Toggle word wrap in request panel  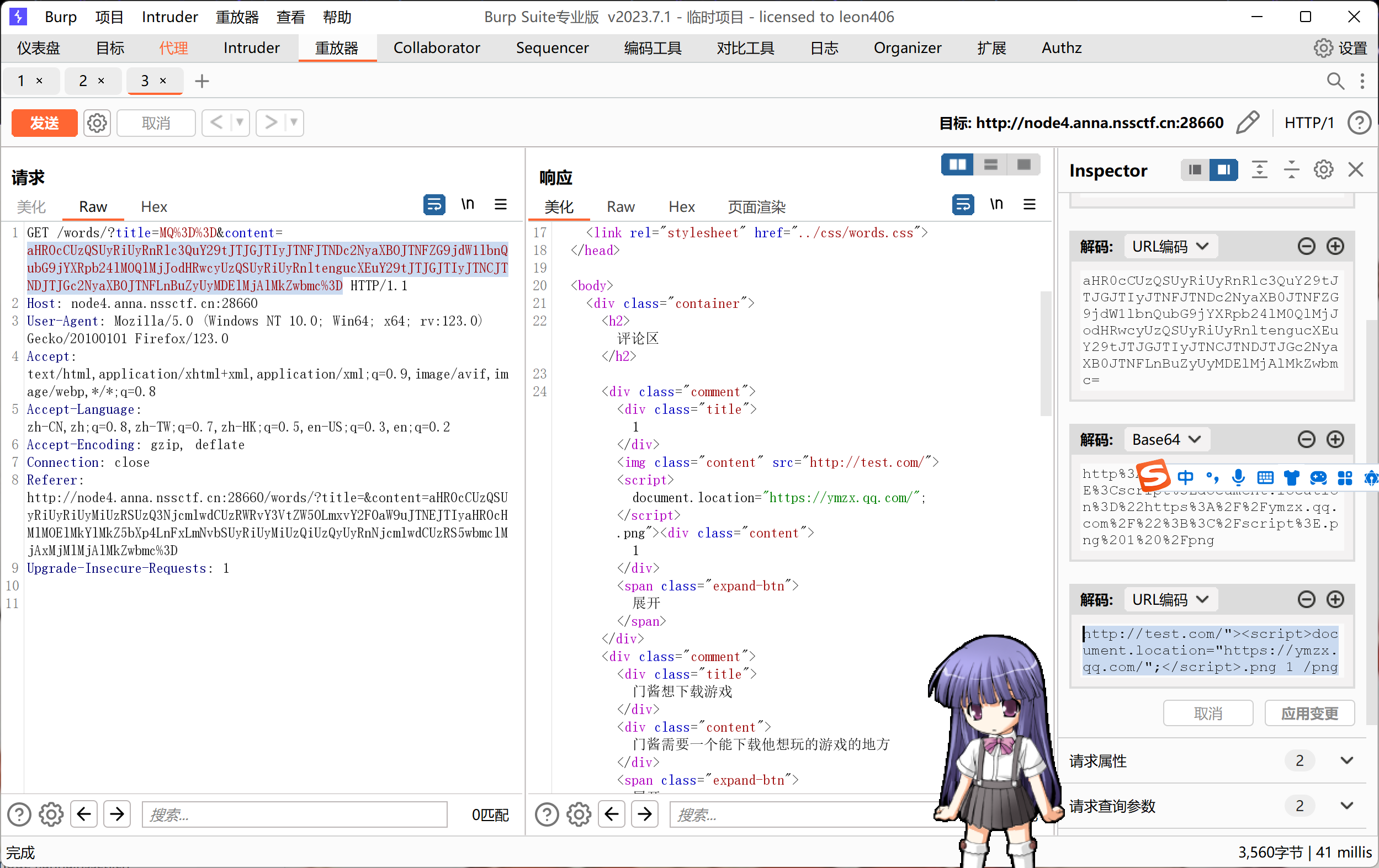[434, 204]
